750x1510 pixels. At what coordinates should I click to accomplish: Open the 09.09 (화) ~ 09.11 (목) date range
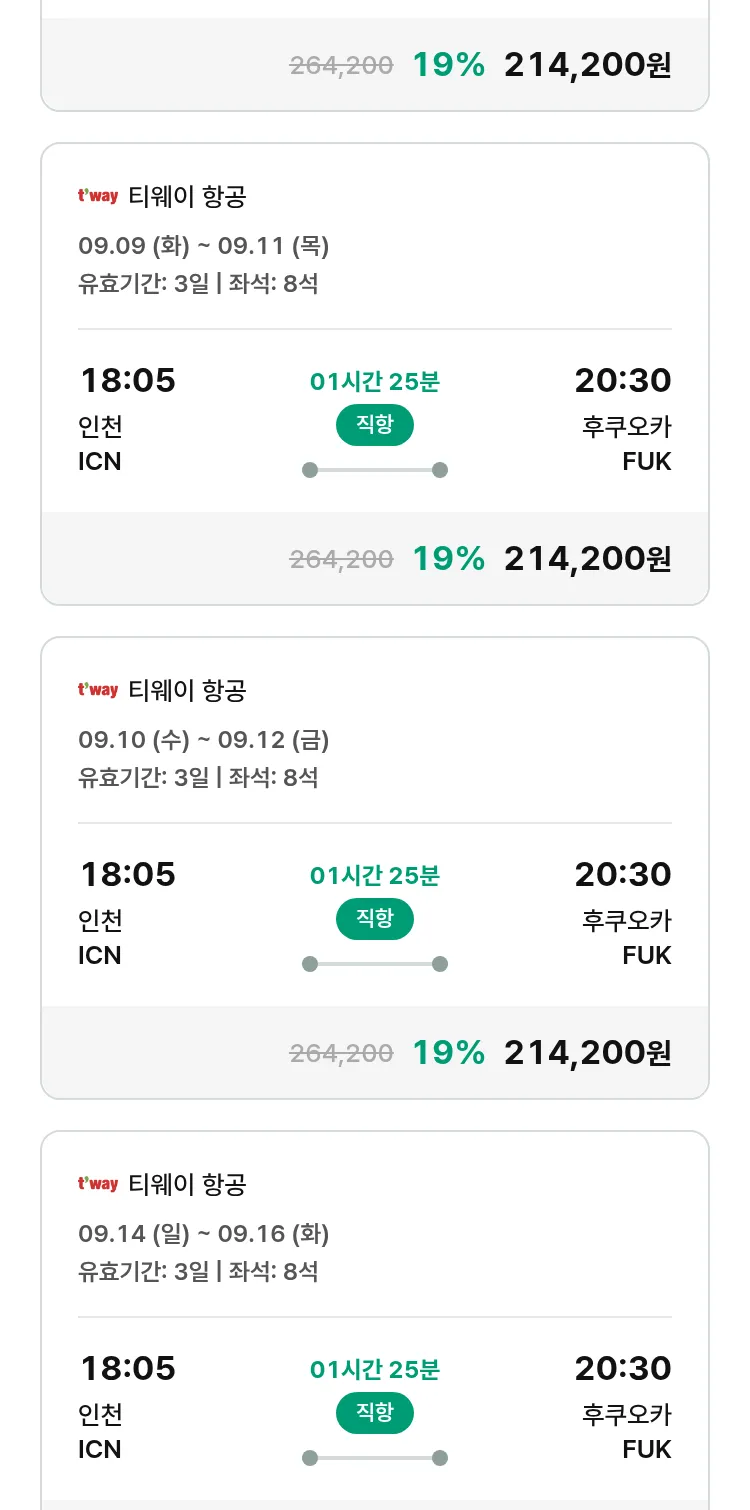tap(204, 246)
